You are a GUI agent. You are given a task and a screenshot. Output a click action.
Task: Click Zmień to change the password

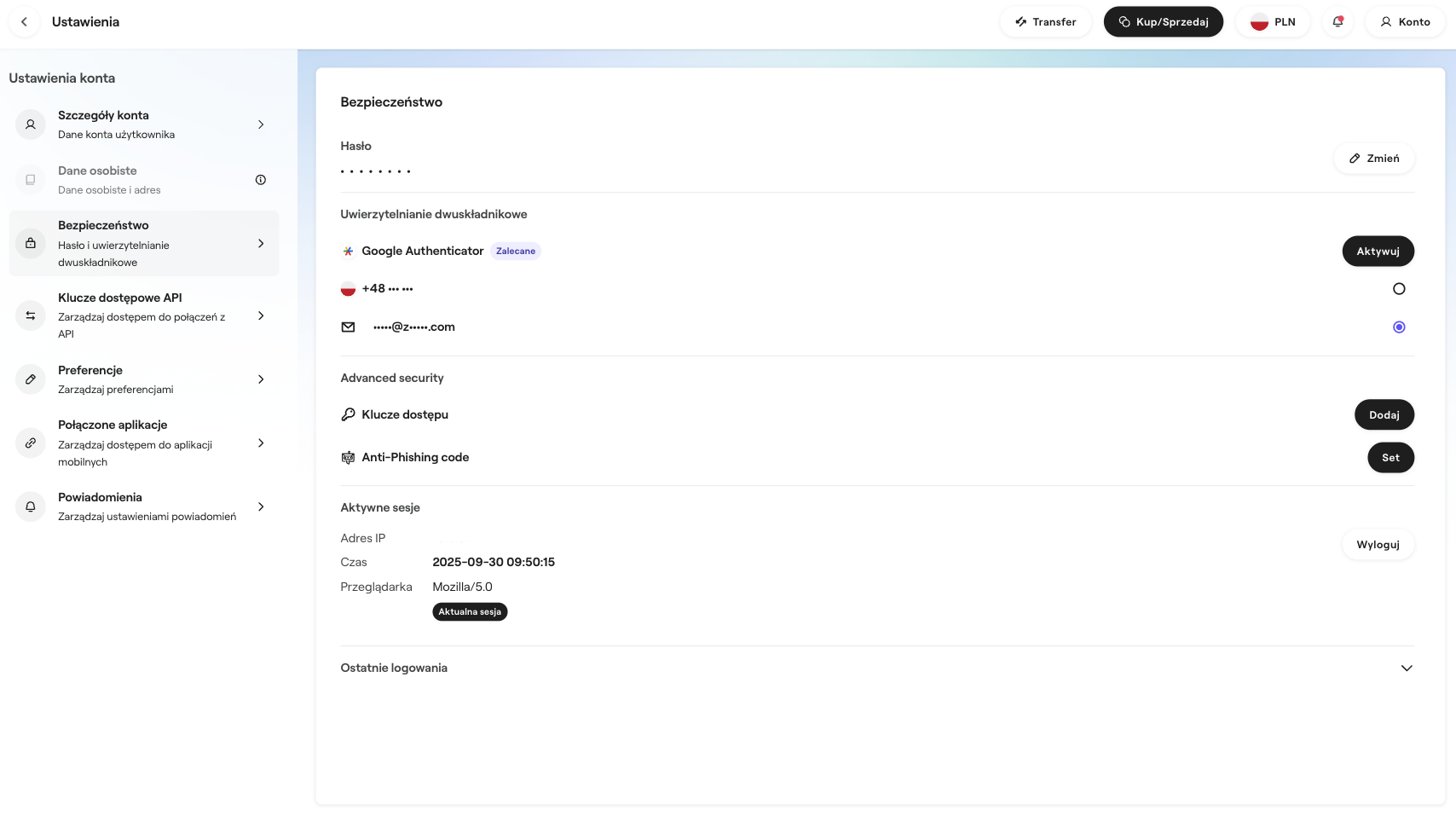(x=1373, y=159)
